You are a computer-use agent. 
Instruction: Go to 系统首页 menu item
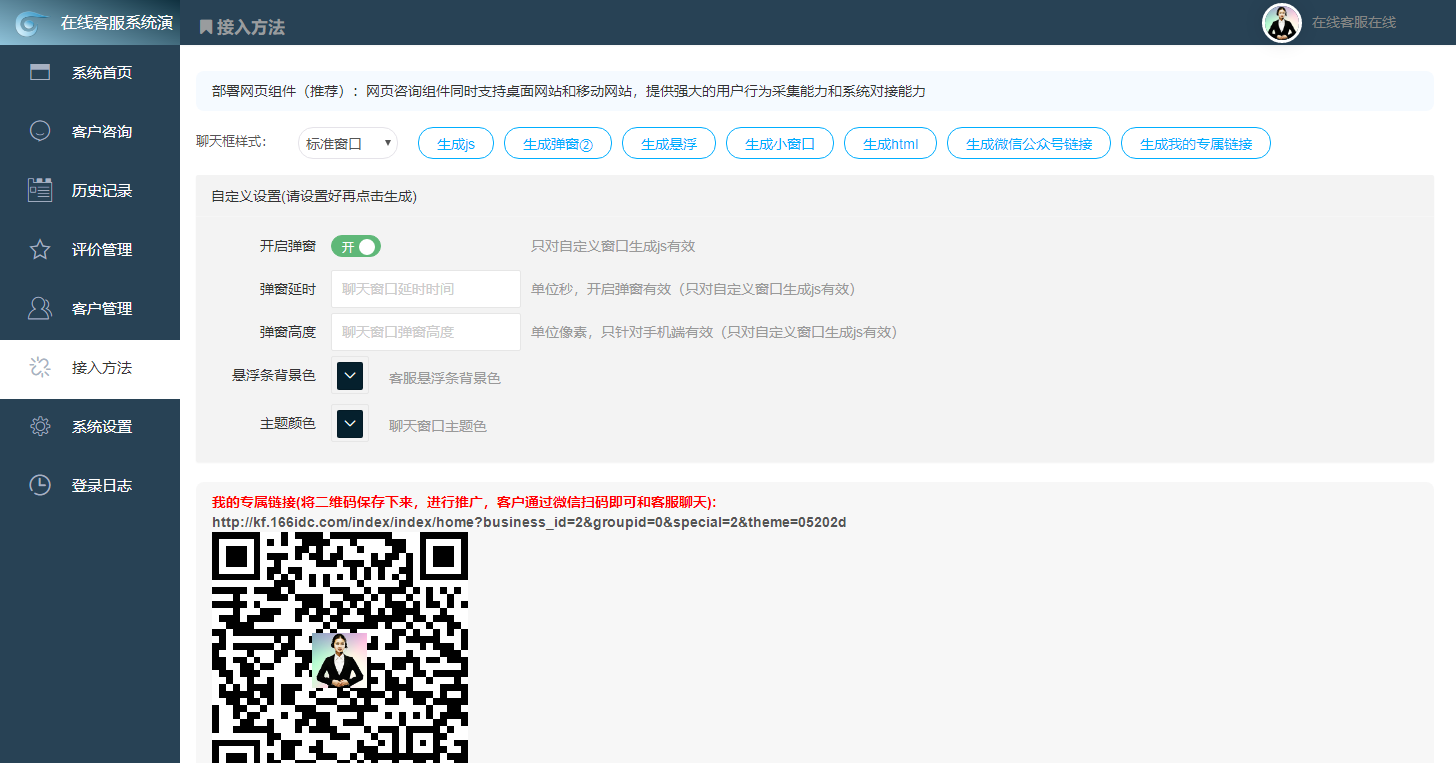pos(90,72)
